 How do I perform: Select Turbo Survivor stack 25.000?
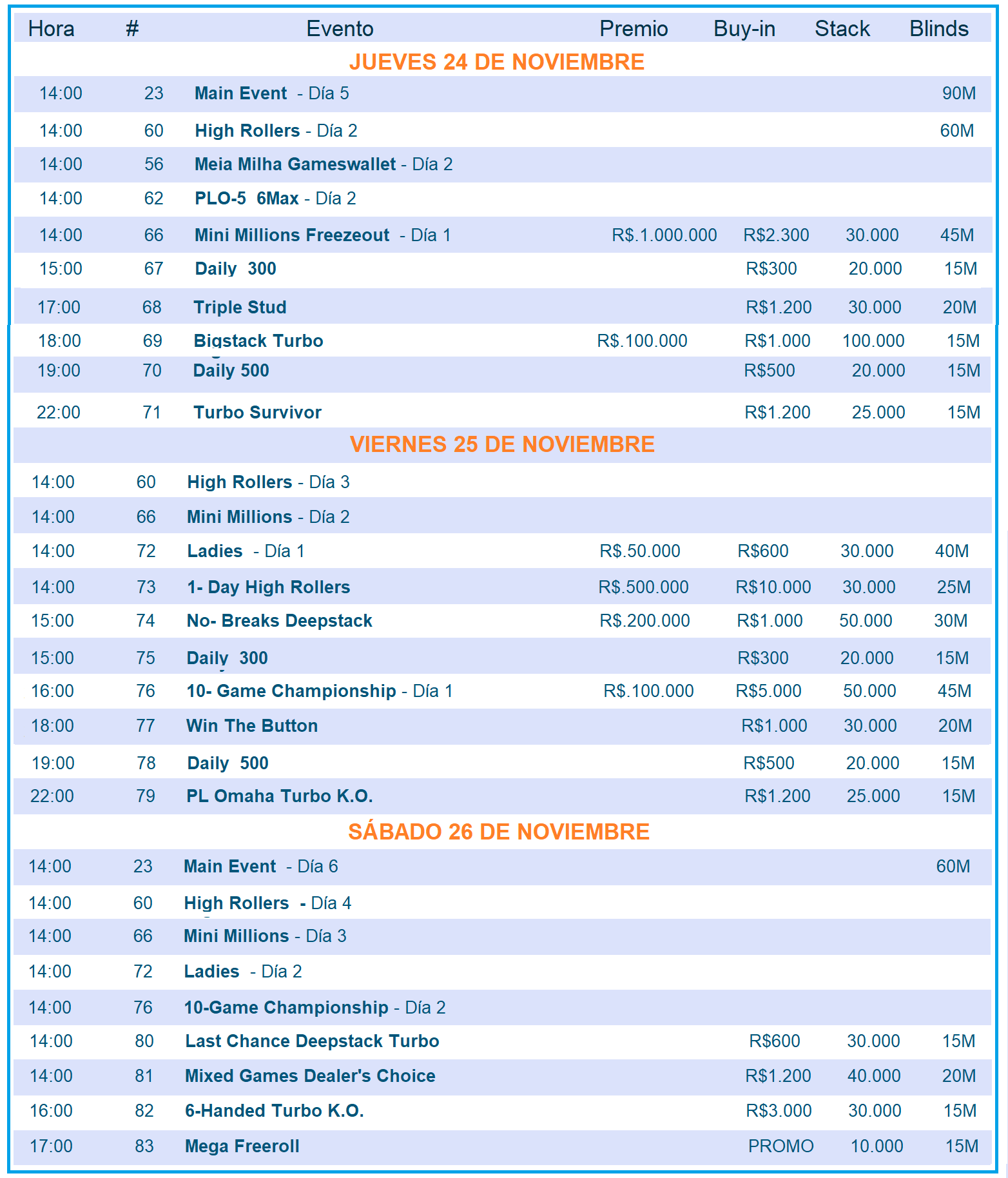click(878, 413)
